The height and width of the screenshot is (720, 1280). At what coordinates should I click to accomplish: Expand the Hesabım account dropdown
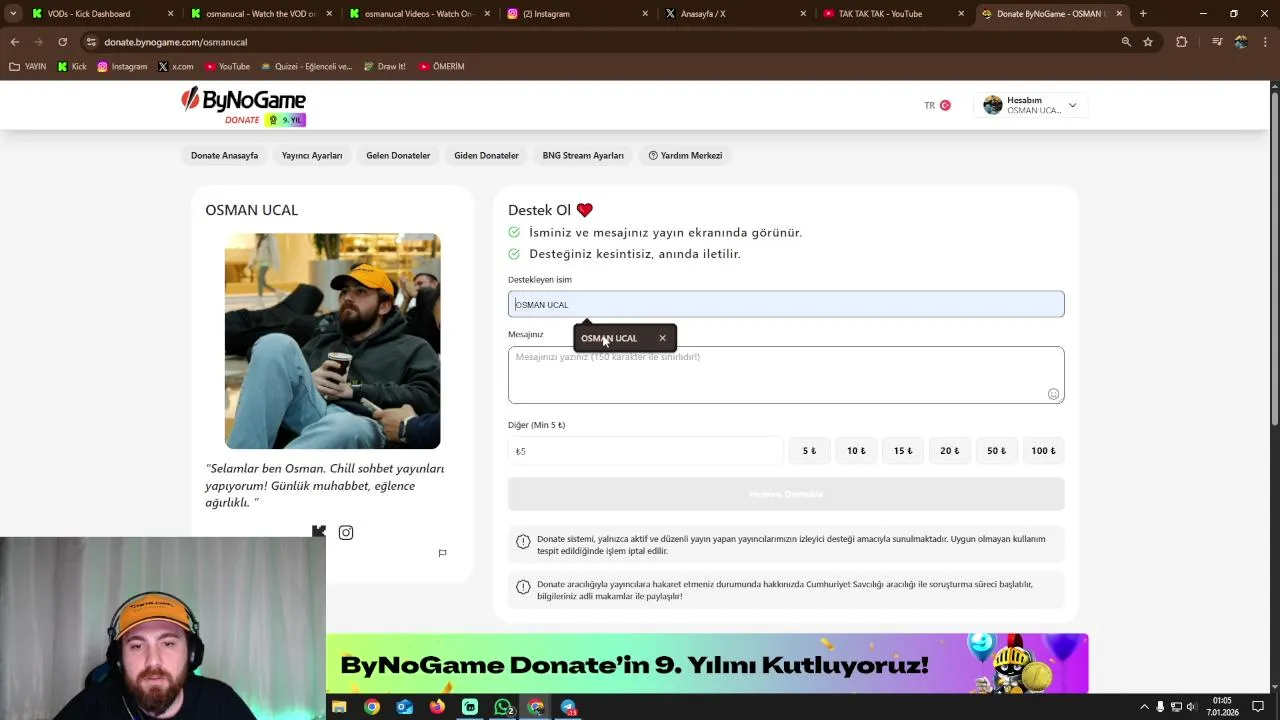click(x=1031, y=105)
